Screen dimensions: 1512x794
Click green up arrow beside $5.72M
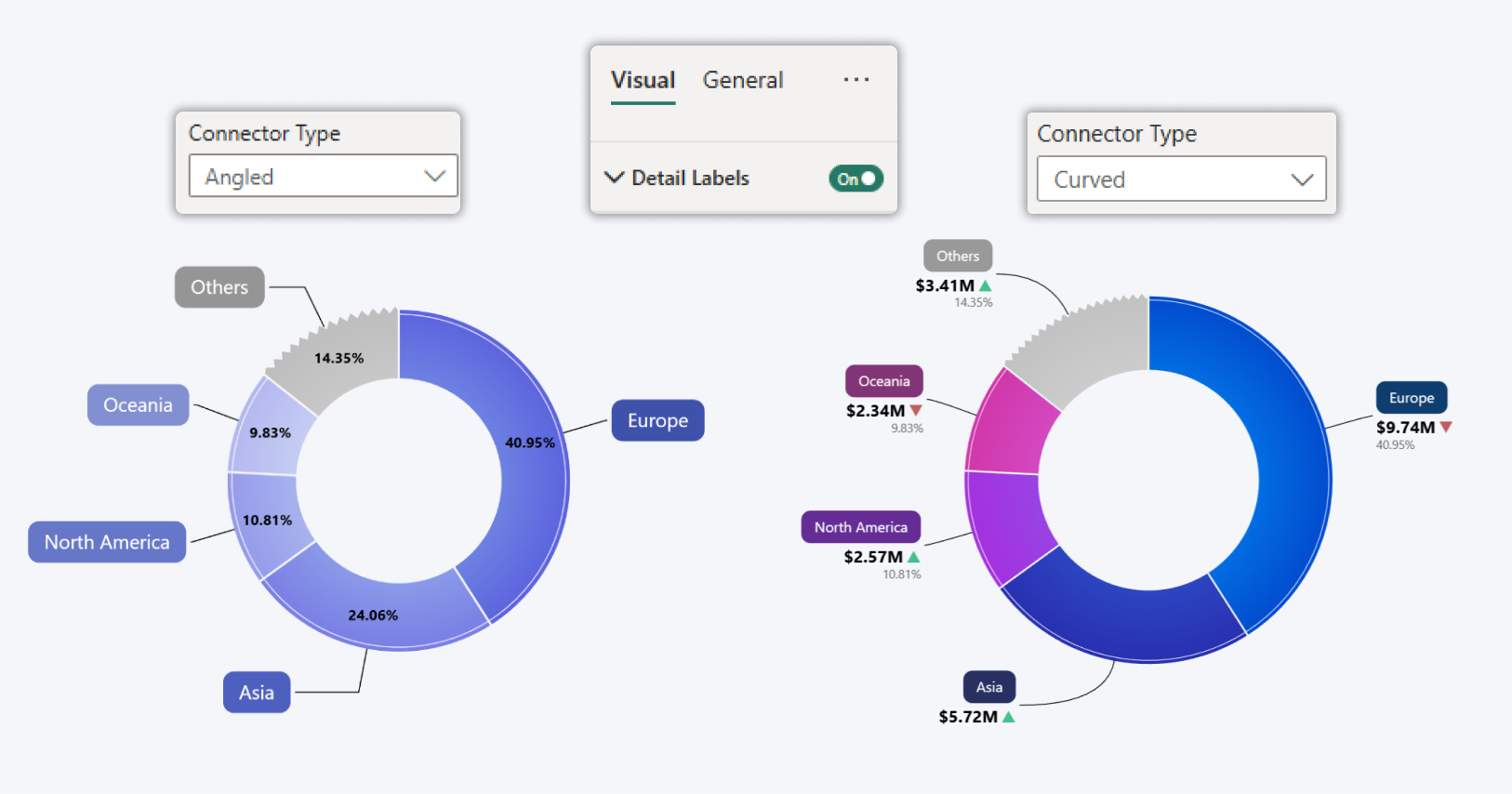pos(1009,717)
